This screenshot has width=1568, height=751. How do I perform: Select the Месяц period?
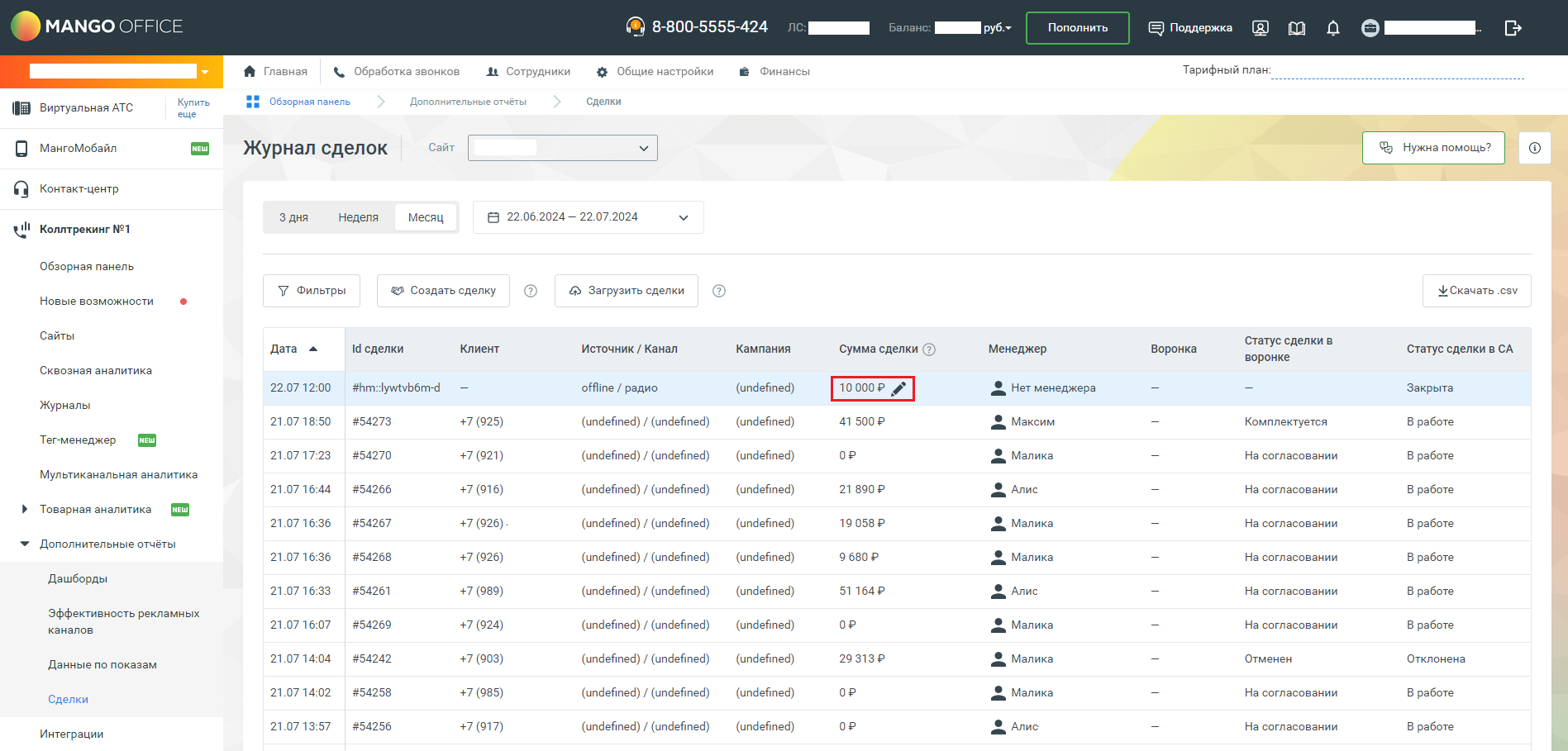(x=426, y=217)
